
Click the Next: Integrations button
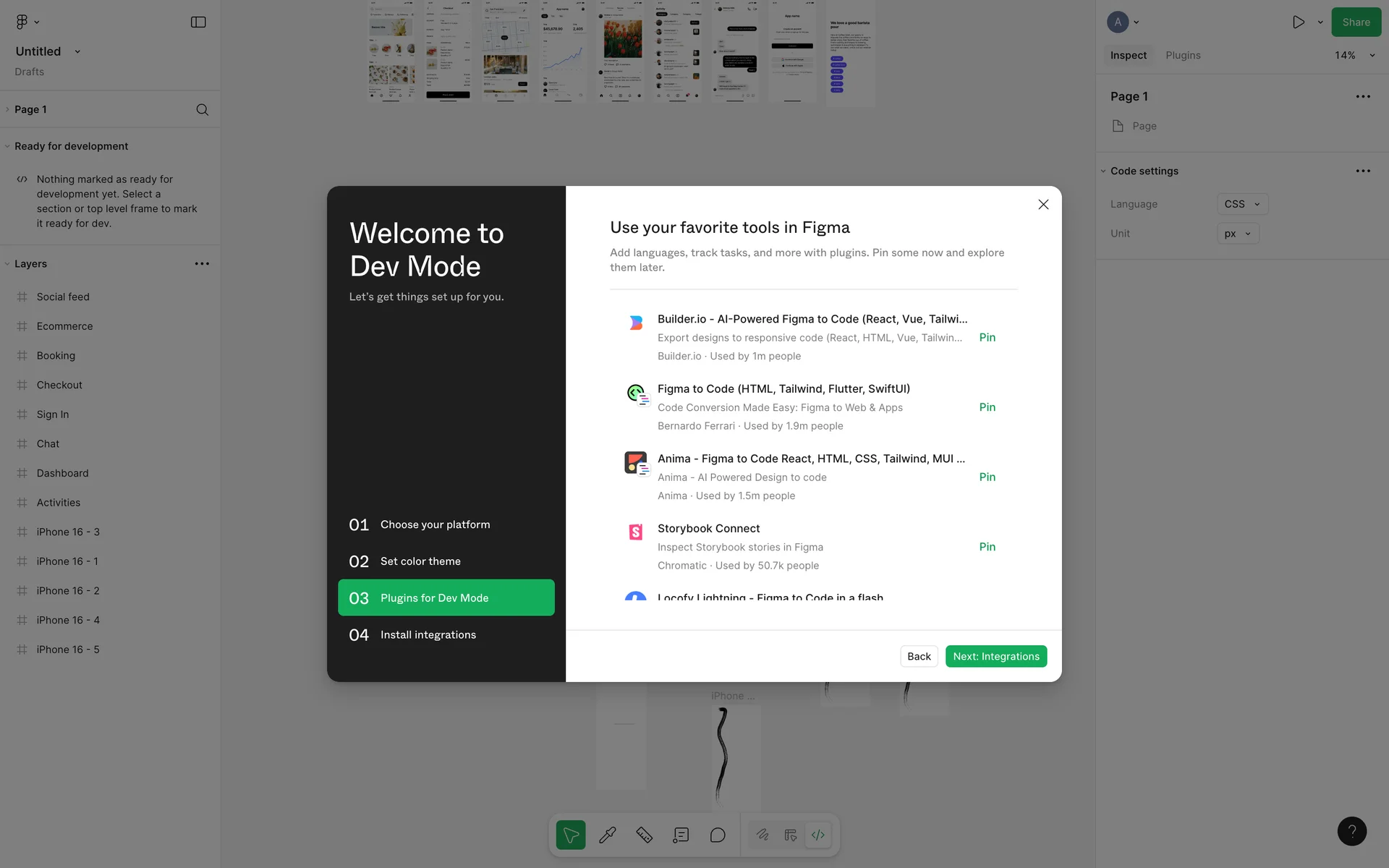tap(995, 656)
